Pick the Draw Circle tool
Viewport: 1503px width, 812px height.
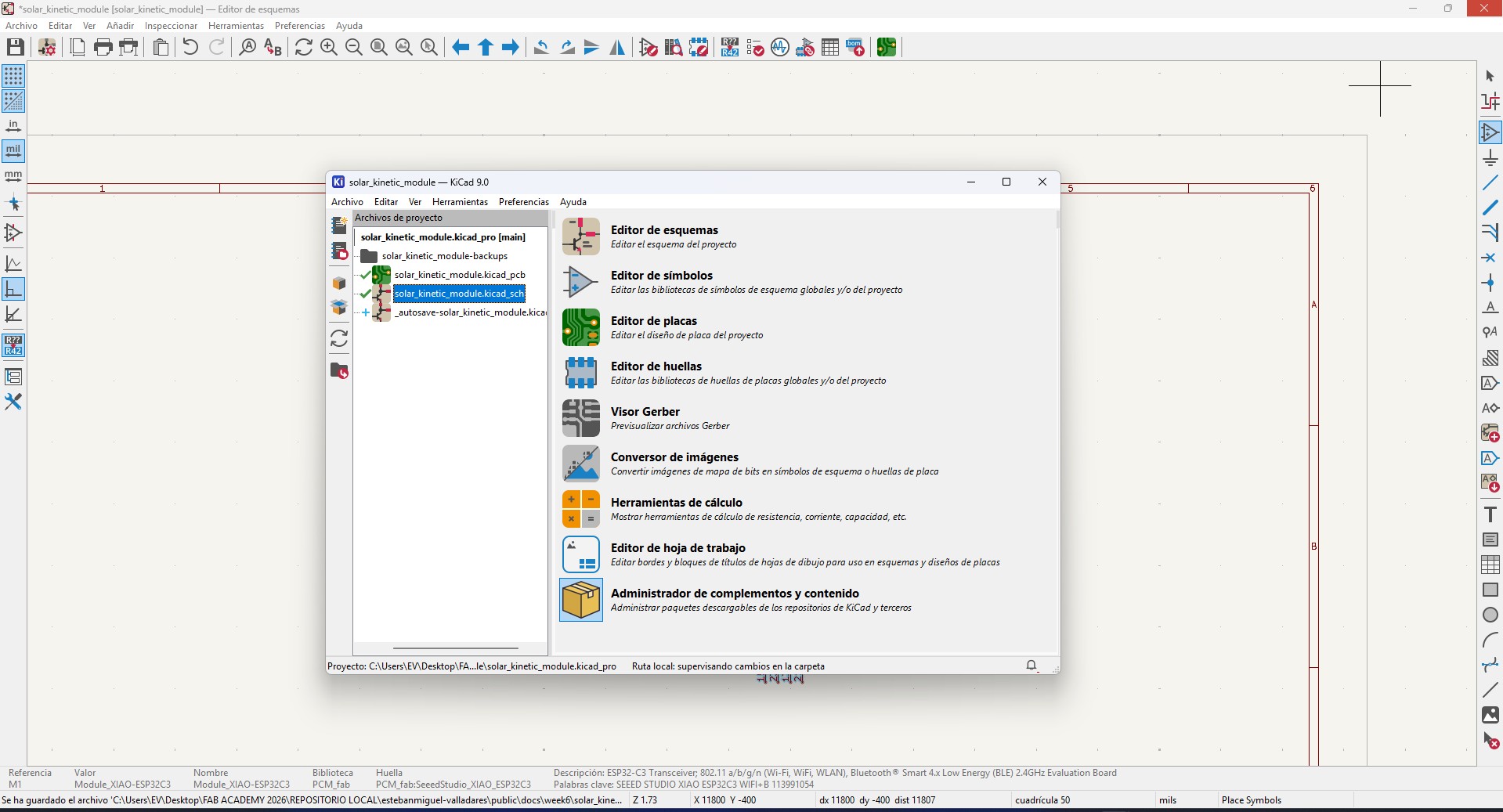[1490, 615]
